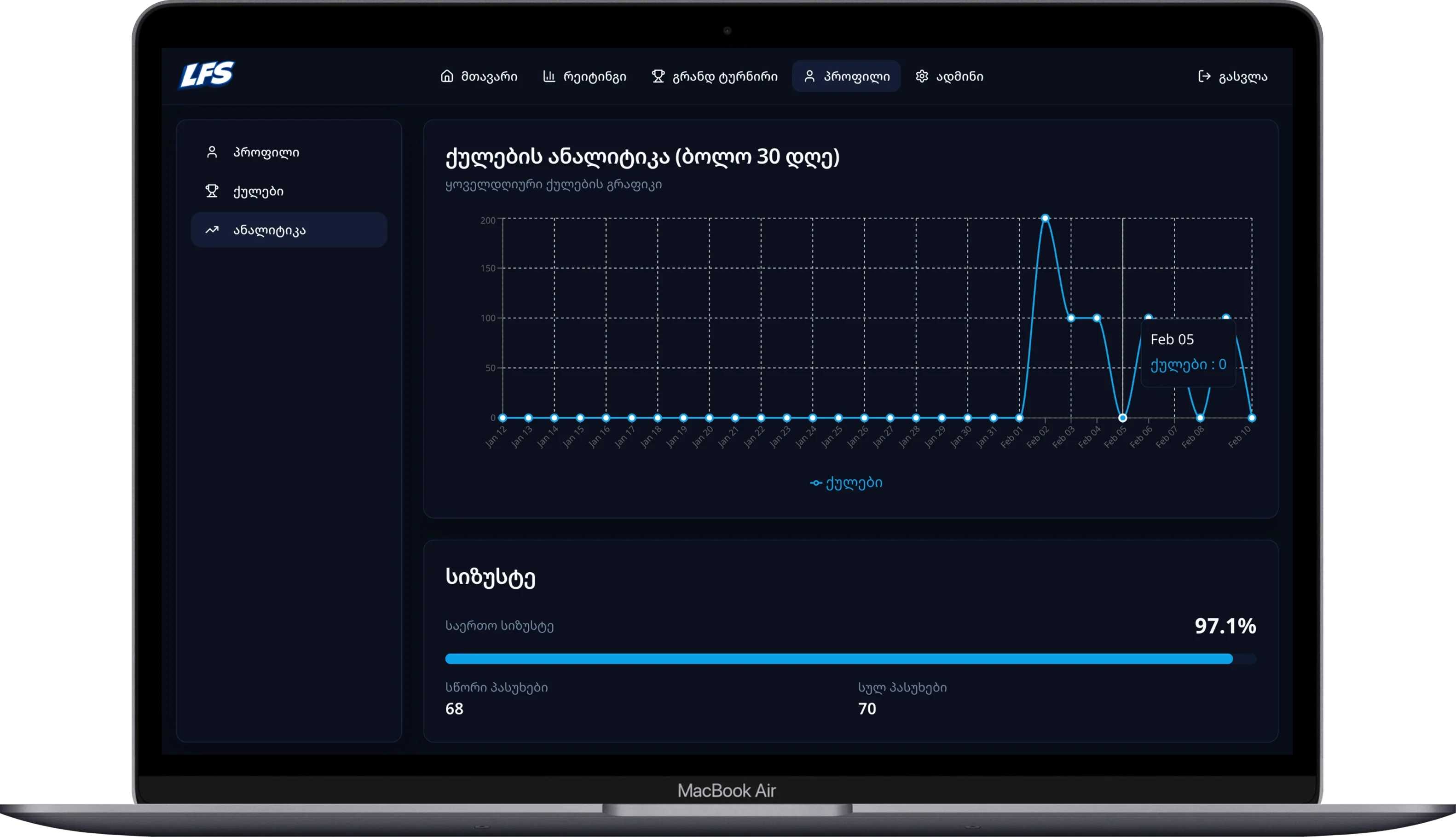Select the ადმინი navigation item
This screenshot has width=1456, height=837.
tap(949, 76)
